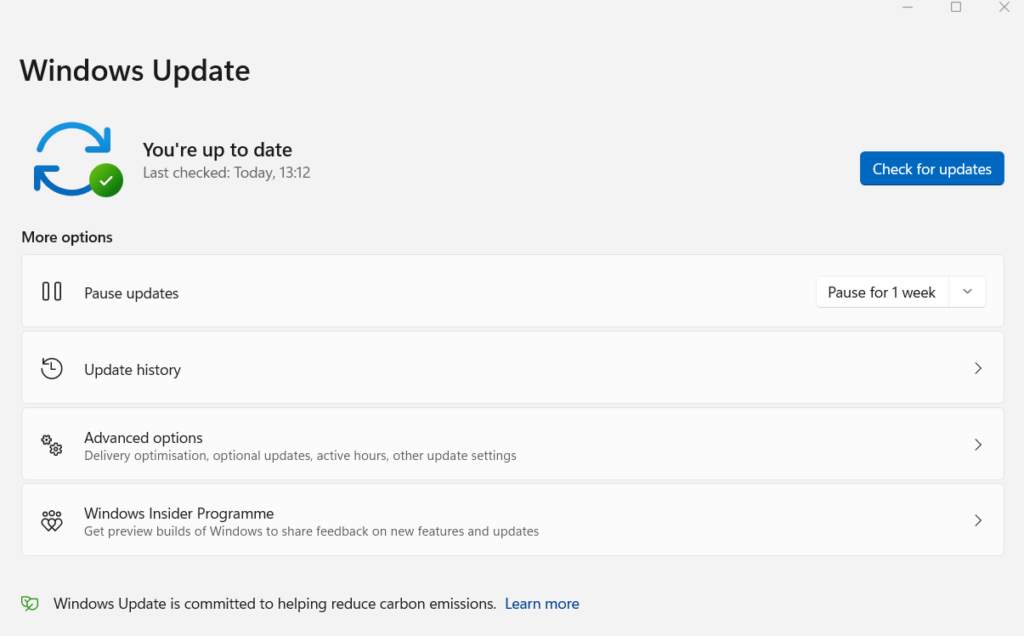
Task: Click the blue sync arrows status icon
Action: (70, 156)
